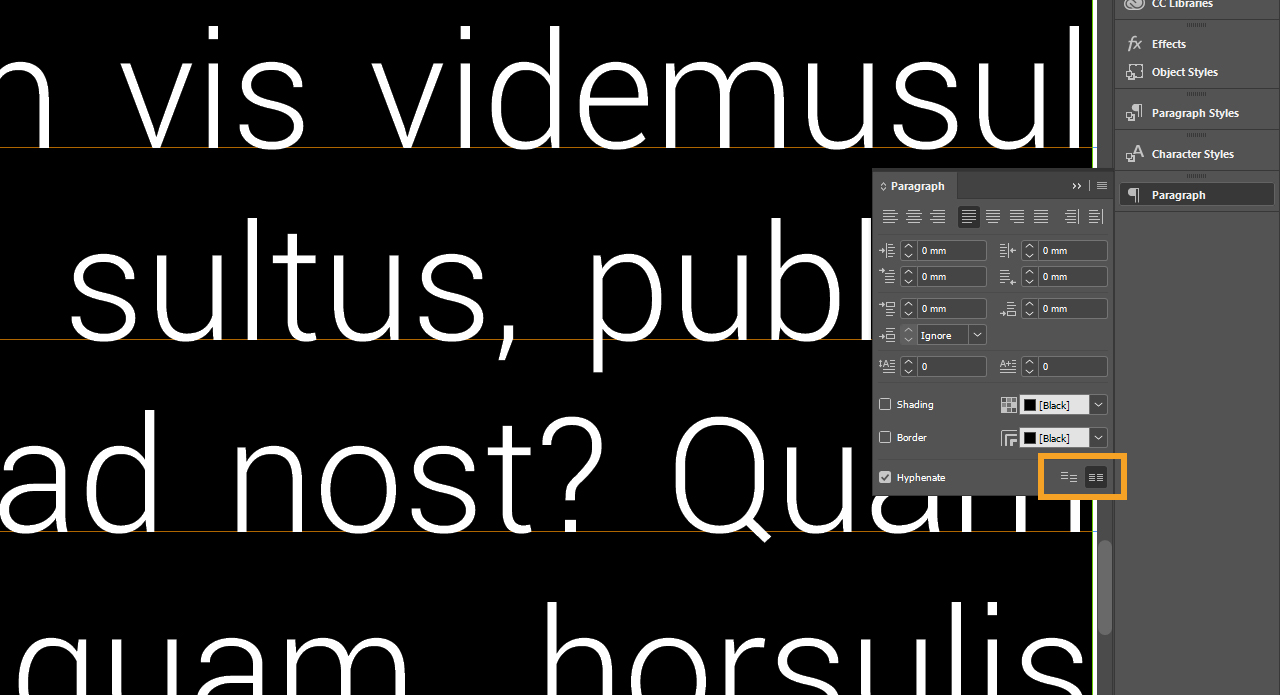Screen dimensions: 1280x695
Task: Open the CC Libraries panel icon
Action: point(1134,4)
